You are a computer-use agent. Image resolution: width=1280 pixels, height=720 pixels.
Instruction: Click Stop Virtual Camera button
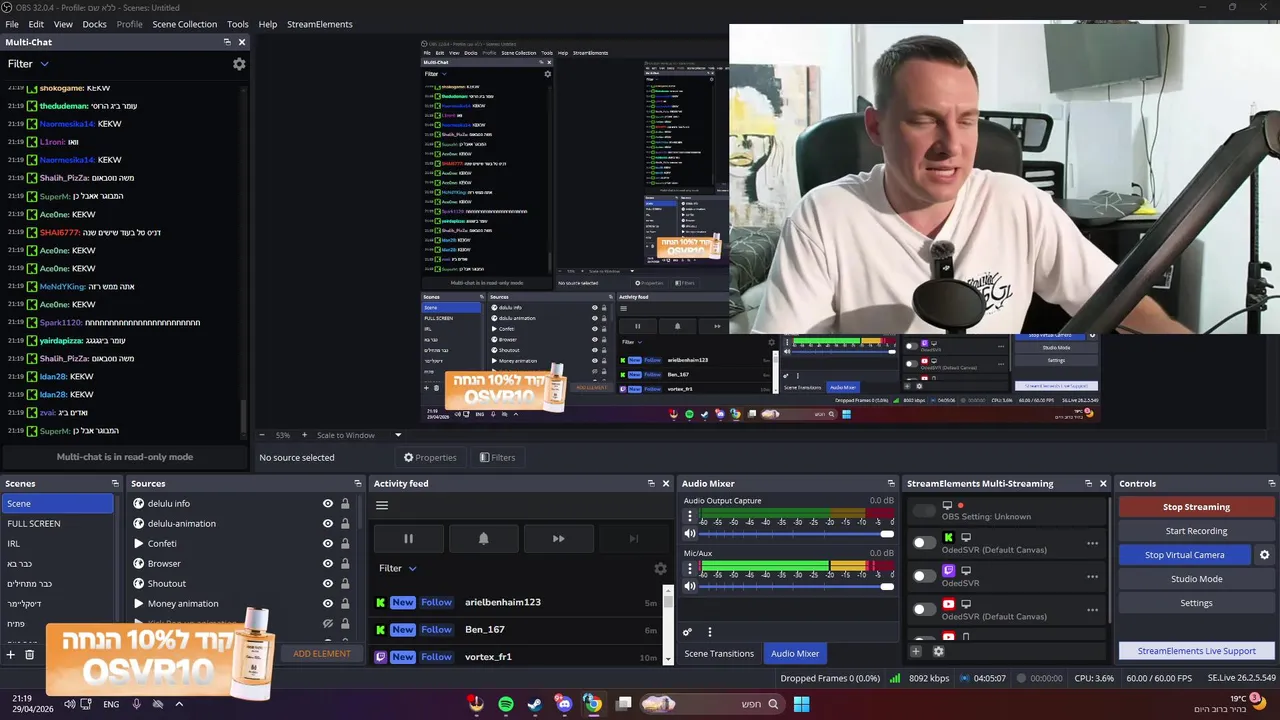(x=1184, y=555)
